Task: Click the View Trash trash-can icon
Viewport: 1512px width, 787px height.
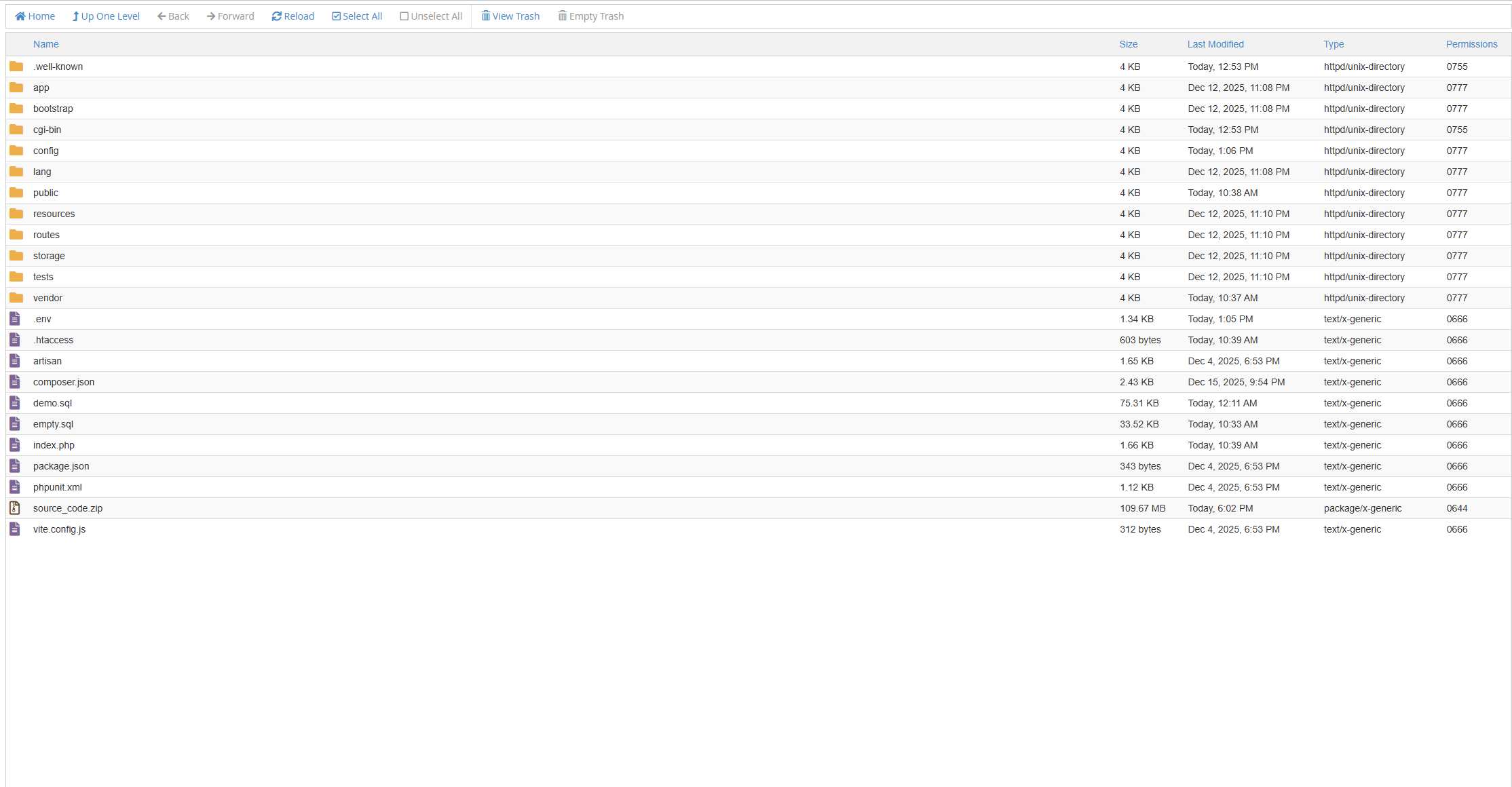Action: (485, 16)
